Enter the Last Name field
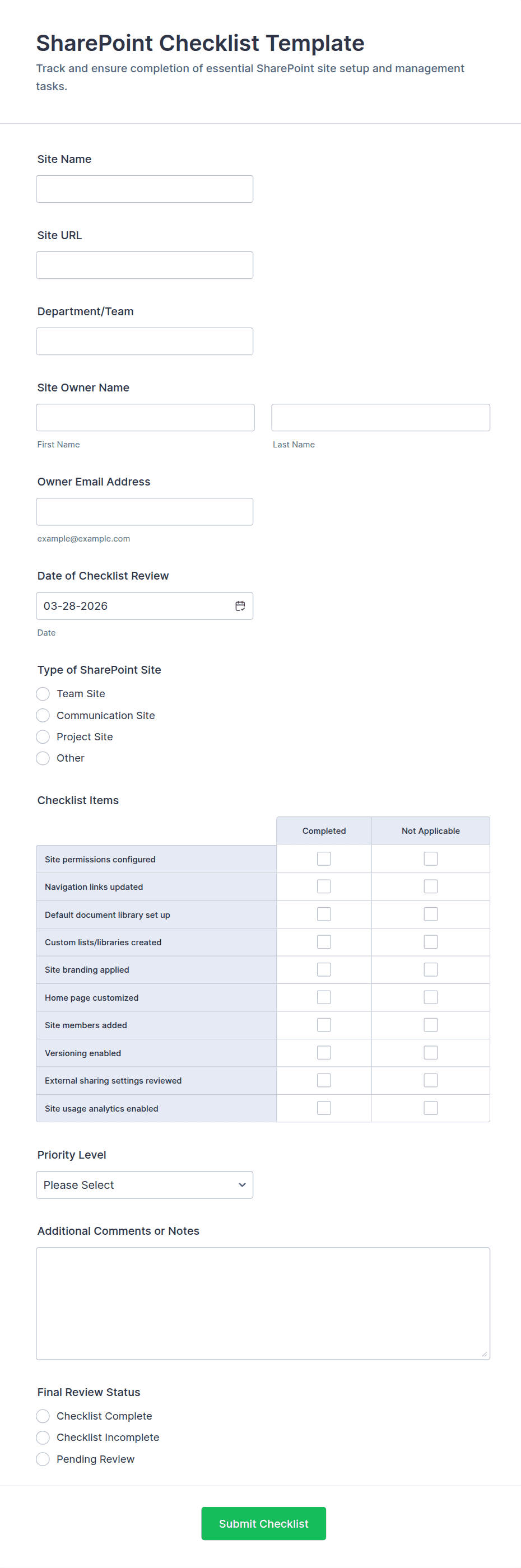The width and height of the screenshot is (521, 1568). pos(380,418)
